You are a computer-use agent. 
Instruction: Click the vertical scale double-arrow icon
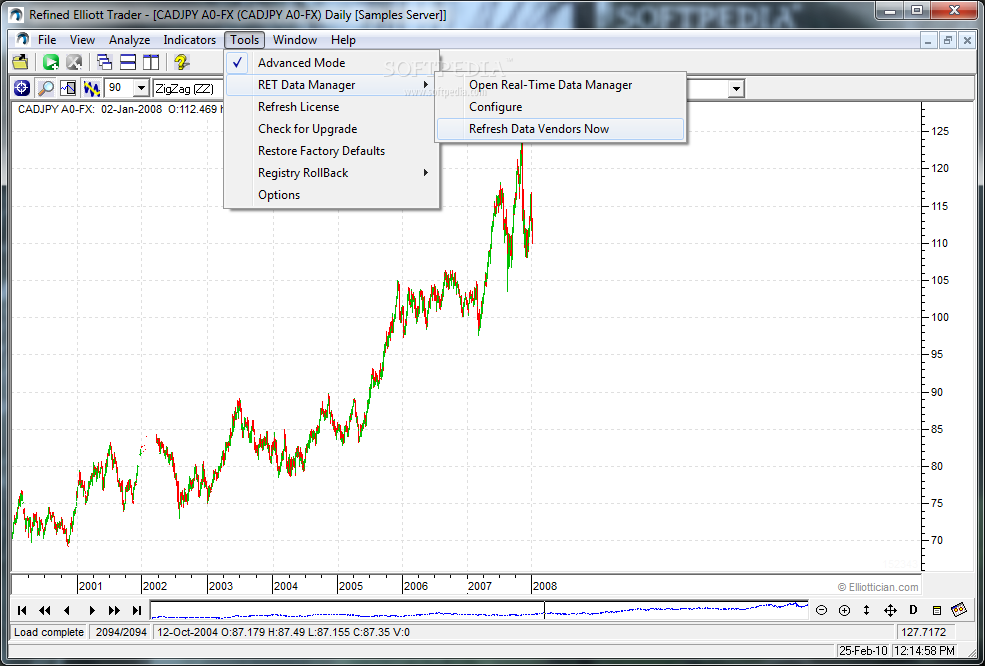866,610
